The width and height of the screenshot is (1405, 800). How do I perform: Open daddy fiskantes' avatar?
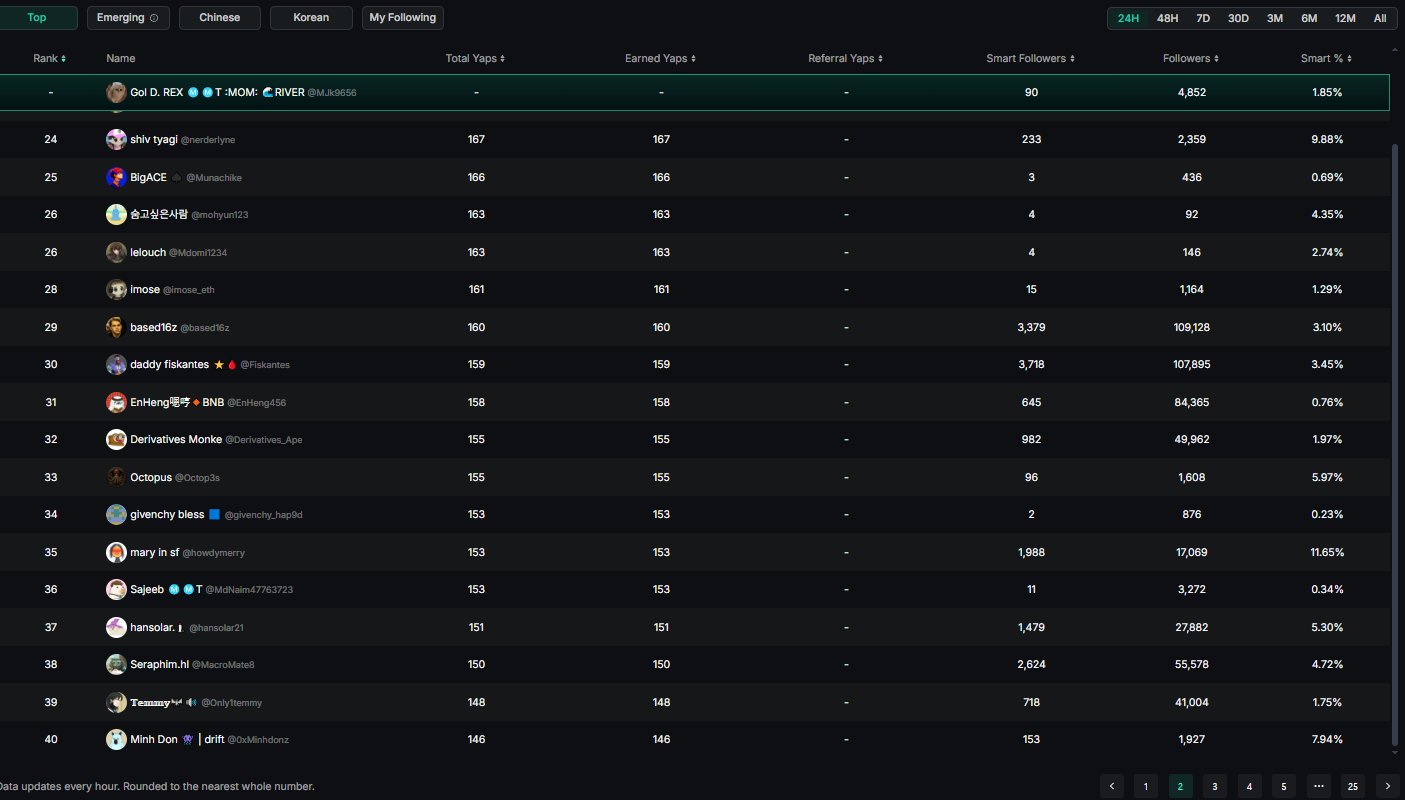pyautogui.click(x=116, y=364)
